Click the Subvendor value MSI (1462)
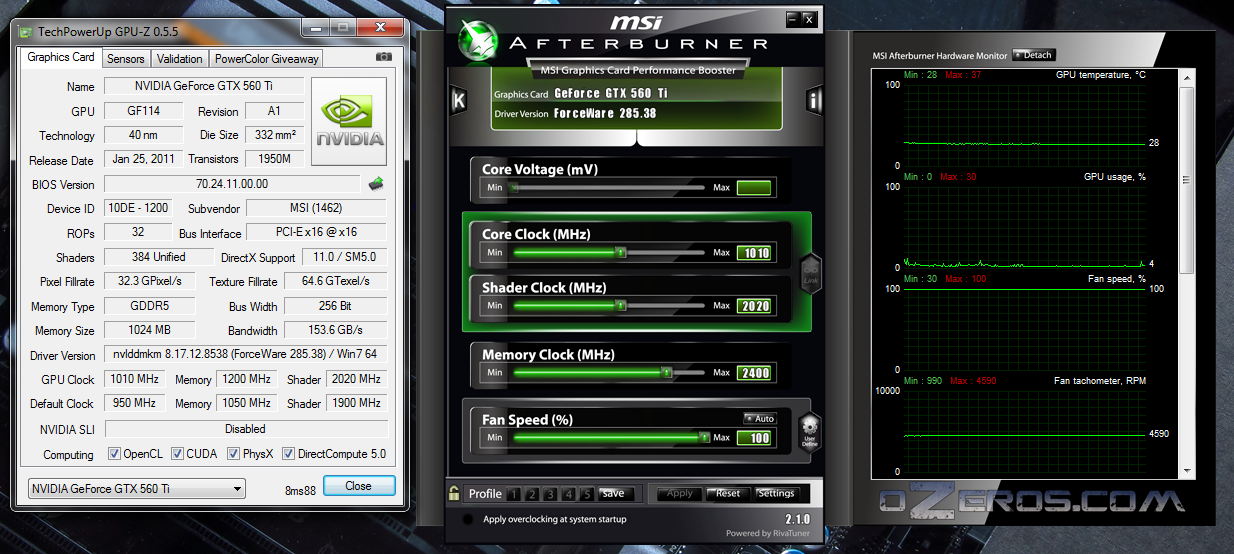This screenshot has height=554, width=1234. (x=317, y=208)
